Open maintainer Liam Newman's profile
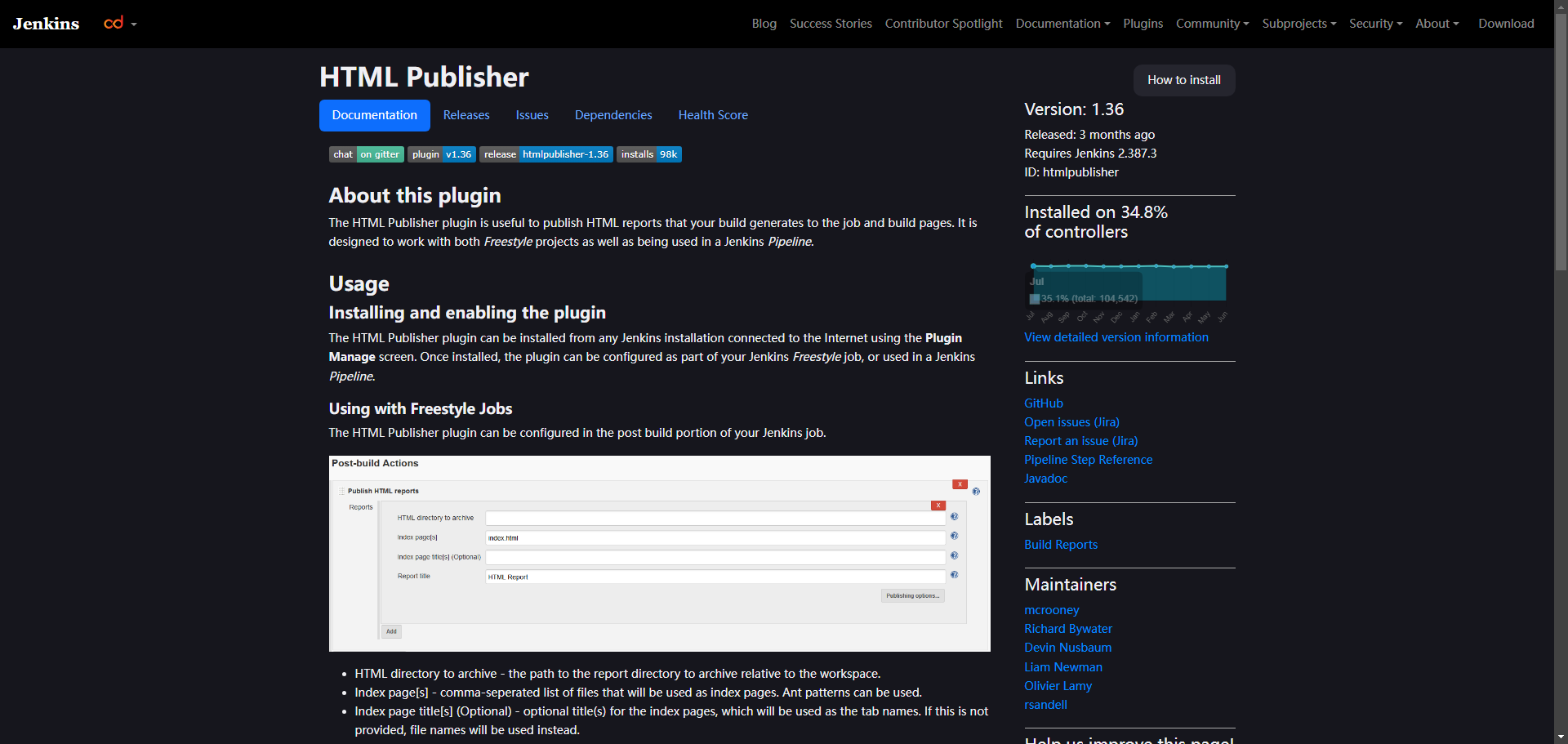This screenshot has width=1568, height=744. pyautogui.click(x=1063, y=667)
